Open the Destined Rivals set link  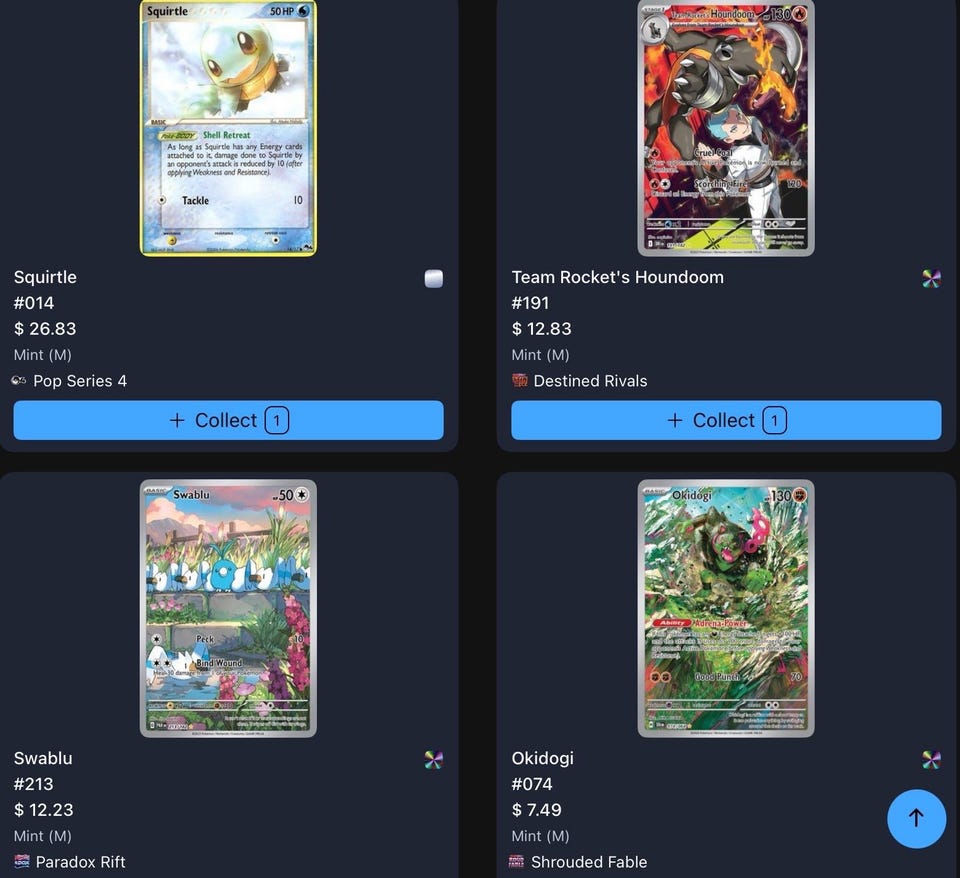[590, 381]
